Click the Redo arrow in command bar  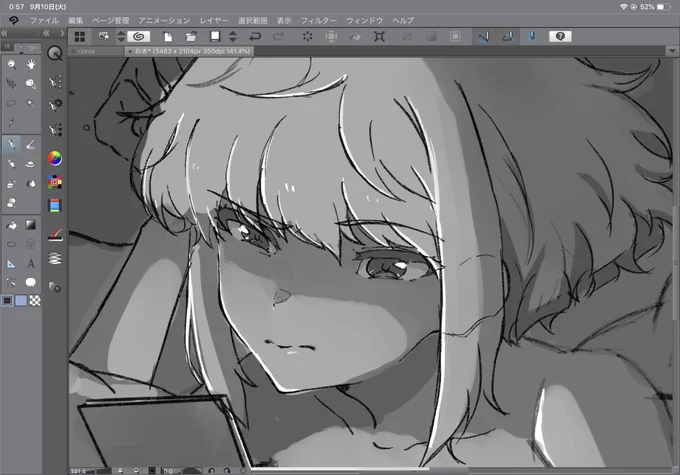point(278,36)
